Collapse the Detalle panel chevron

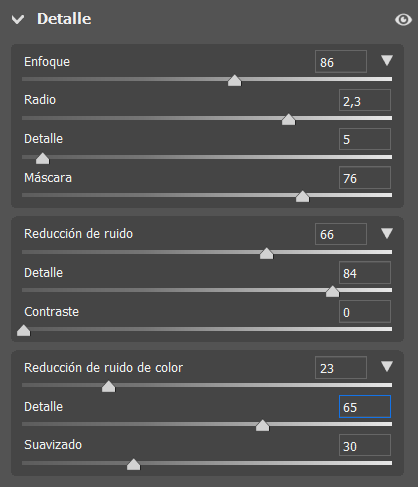18,19
